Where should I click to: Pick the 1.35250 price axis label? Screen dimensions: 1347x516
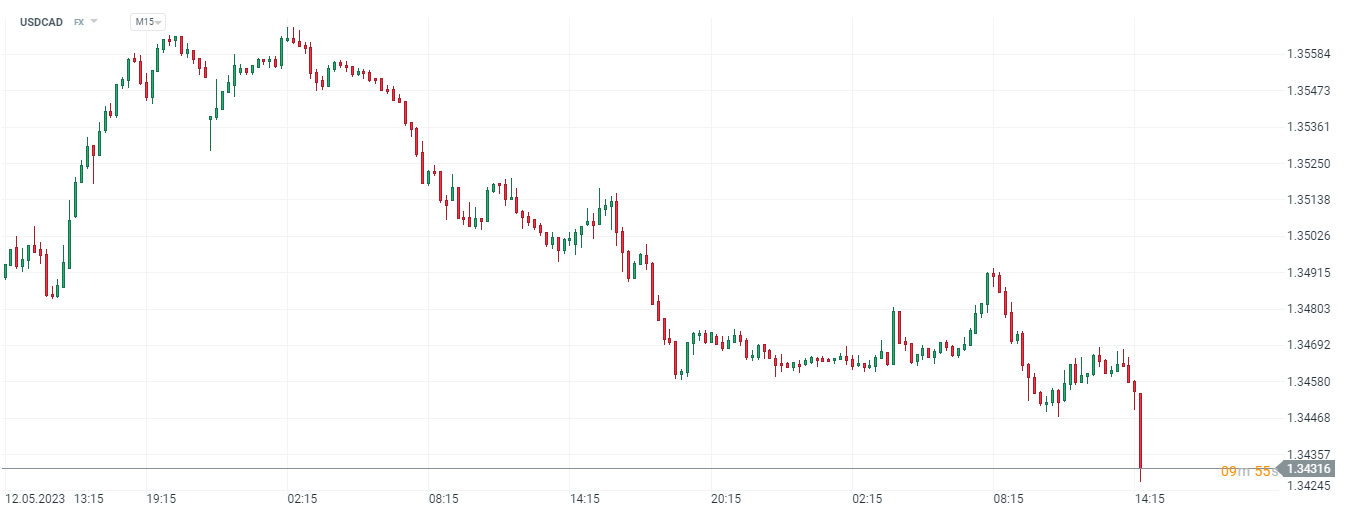1308,163
